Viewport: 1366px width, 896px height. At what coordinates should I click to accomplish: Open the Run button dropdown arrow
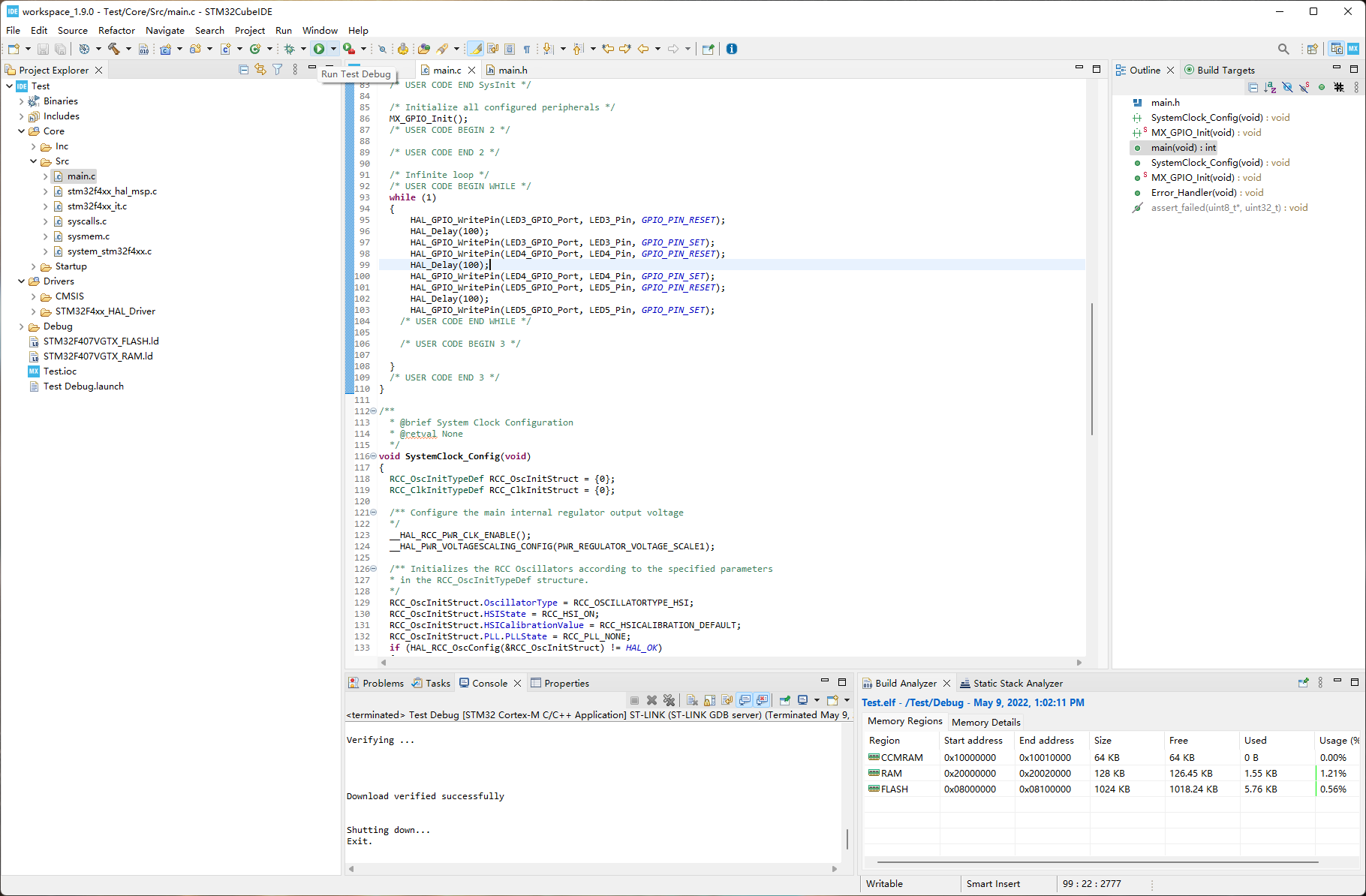tap(333, 49)
